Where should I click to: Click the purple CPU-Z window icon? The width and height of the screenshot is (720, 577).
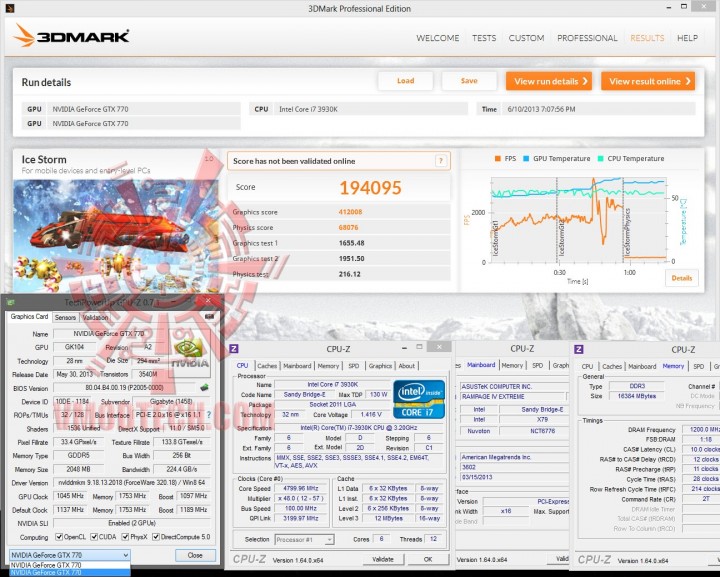tap(234, 349)
